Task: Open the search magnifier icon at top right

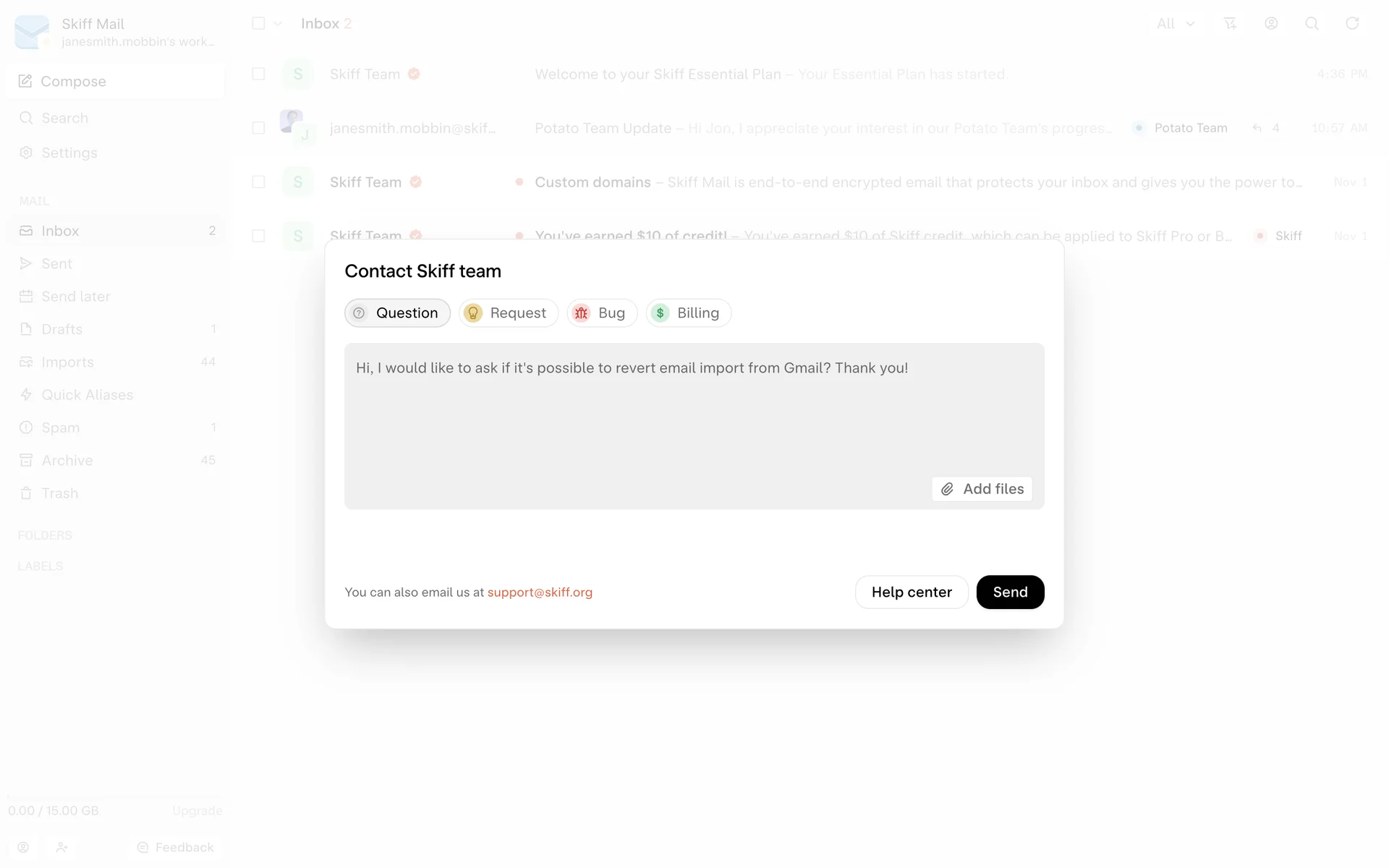Action: (x=1312, y=24)
